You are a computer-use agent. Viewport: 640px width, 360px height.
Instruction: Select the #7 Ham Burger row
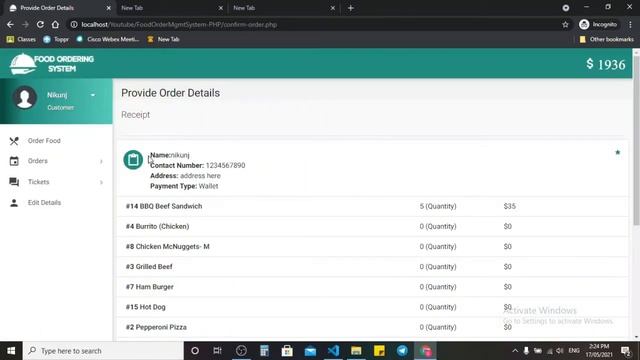372,287
